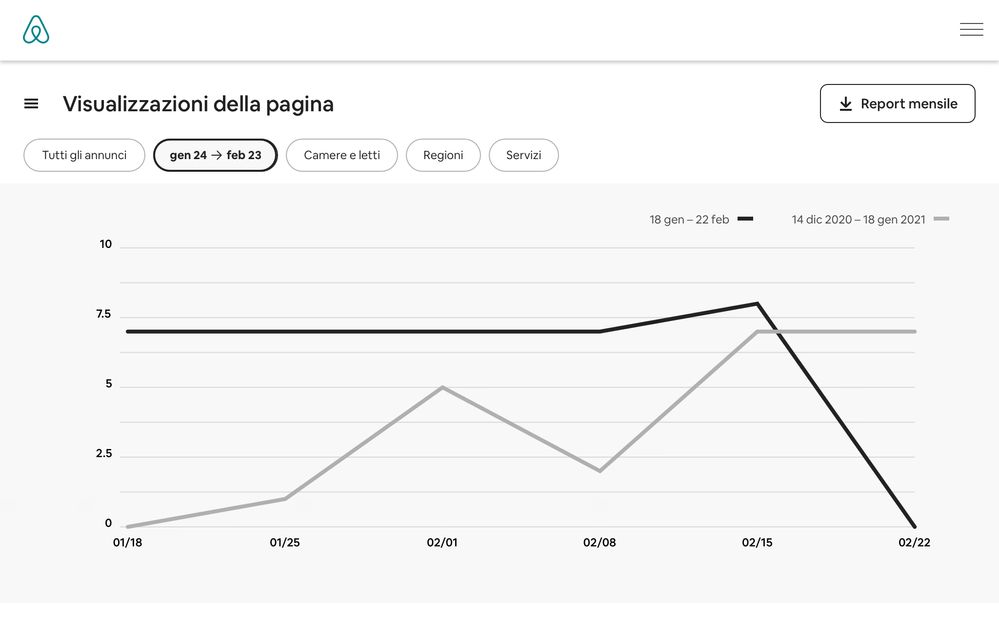Screen dimensions: 999x625
Task: Open the Tutti gli annunci filter
Action: (x=84, y=155)
